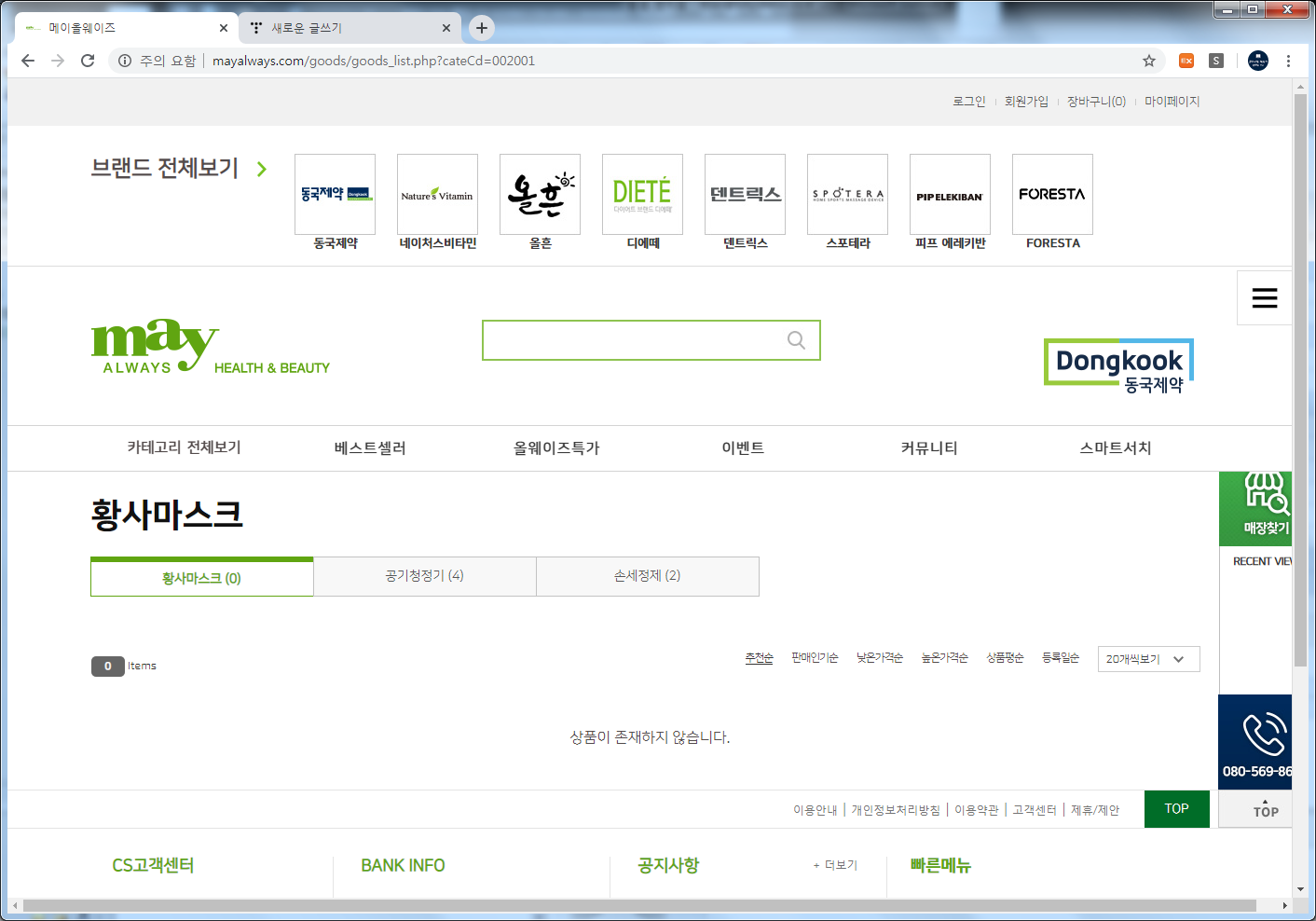Click the green TOP button

click(x=1176, y=809)
